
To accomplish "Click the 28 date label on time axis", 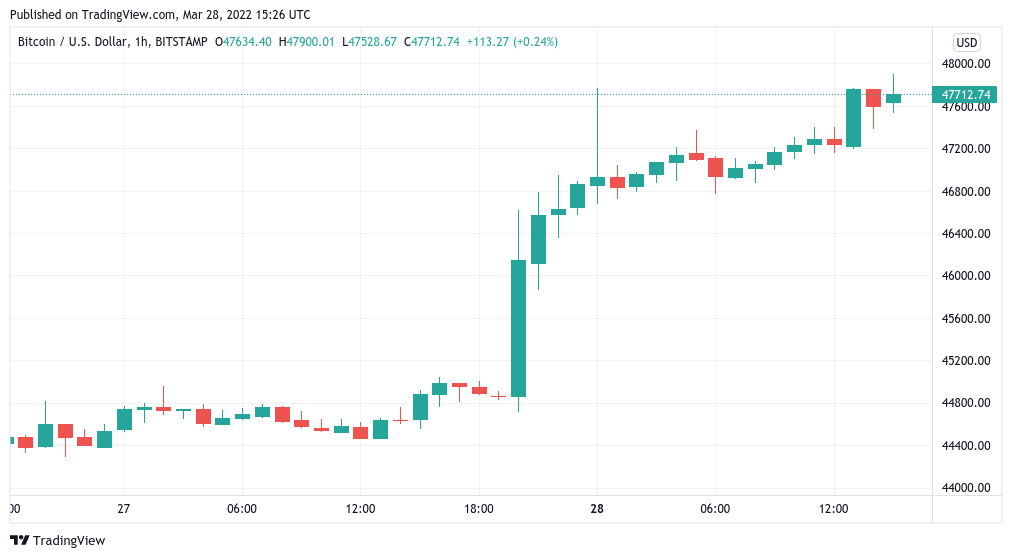I will 597,509.
